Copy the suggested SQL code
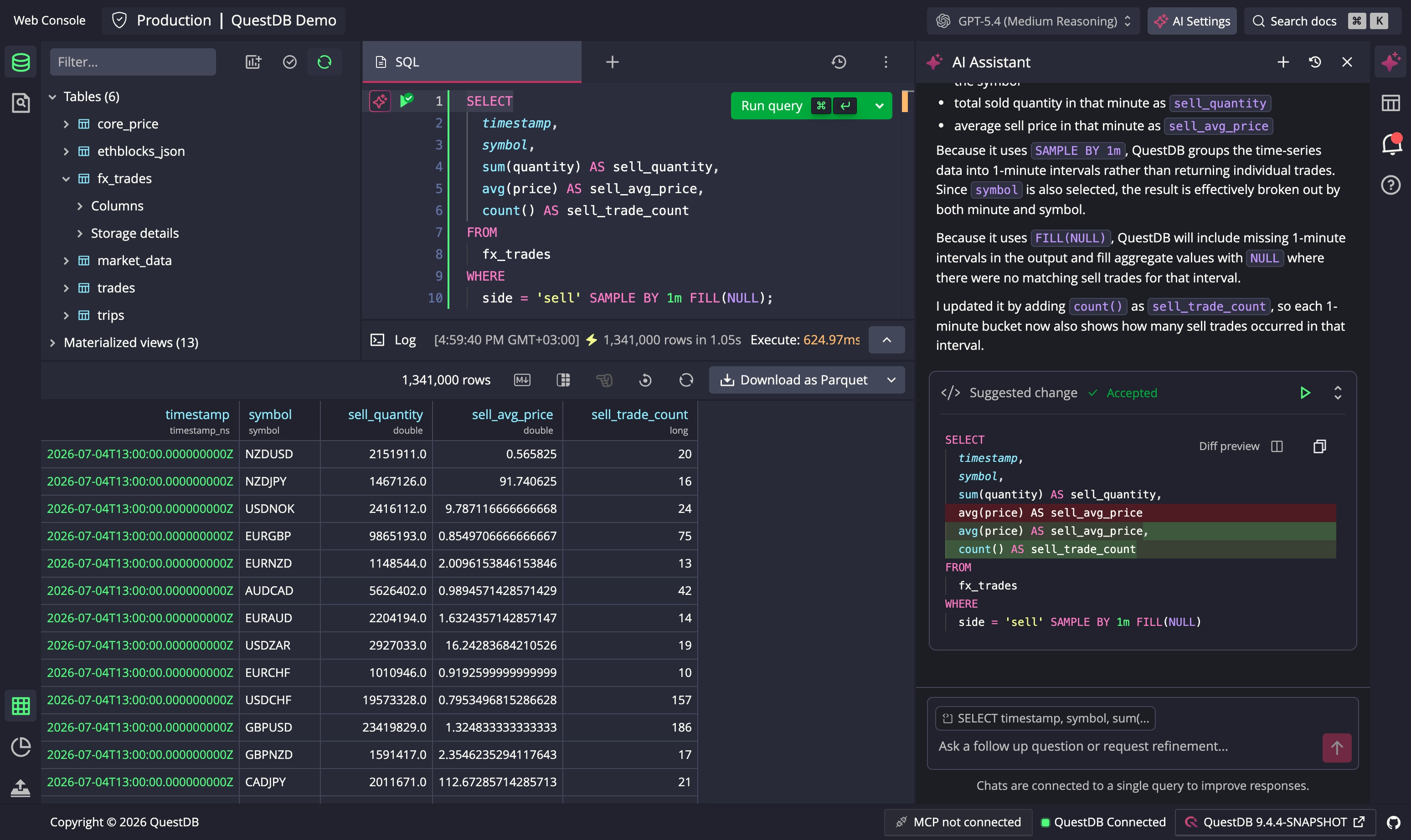Screen dimensions: 1411x840 1319,446
